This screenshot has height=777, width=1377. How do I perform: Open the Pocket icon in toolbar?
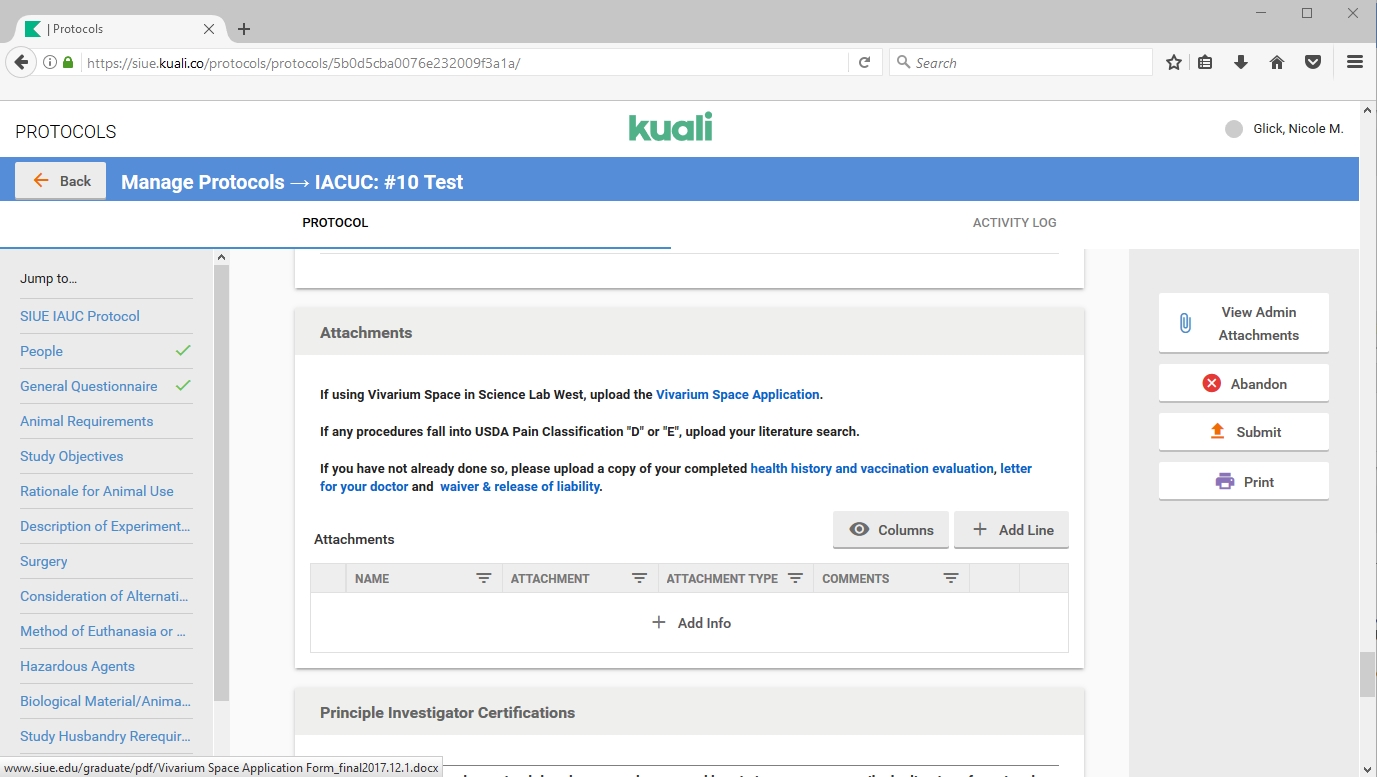(1313, 62)
